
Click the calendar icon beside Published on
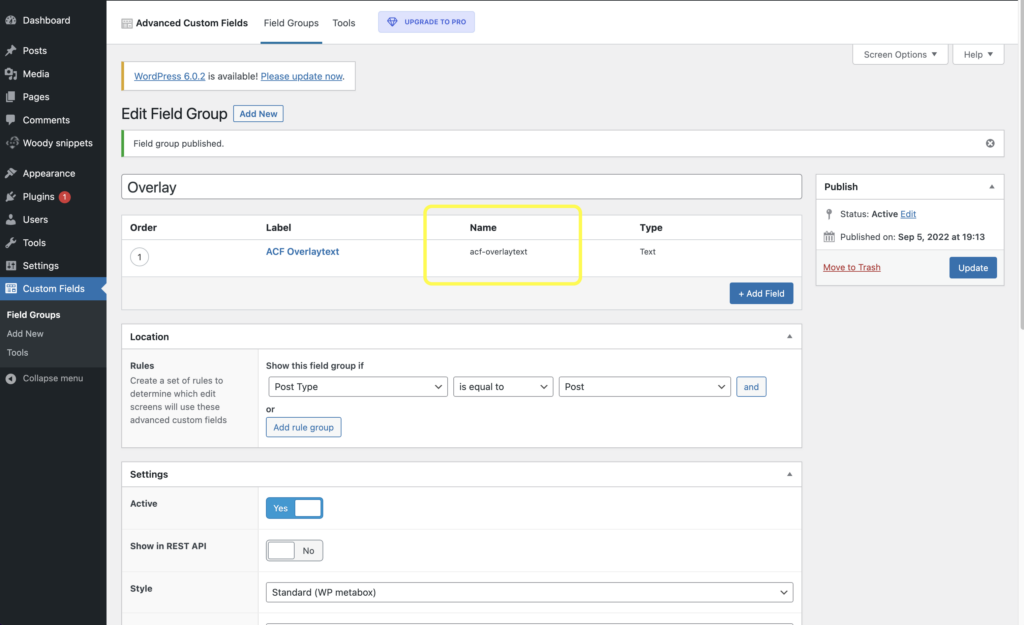pyautogui.click(x=829, y=236)
